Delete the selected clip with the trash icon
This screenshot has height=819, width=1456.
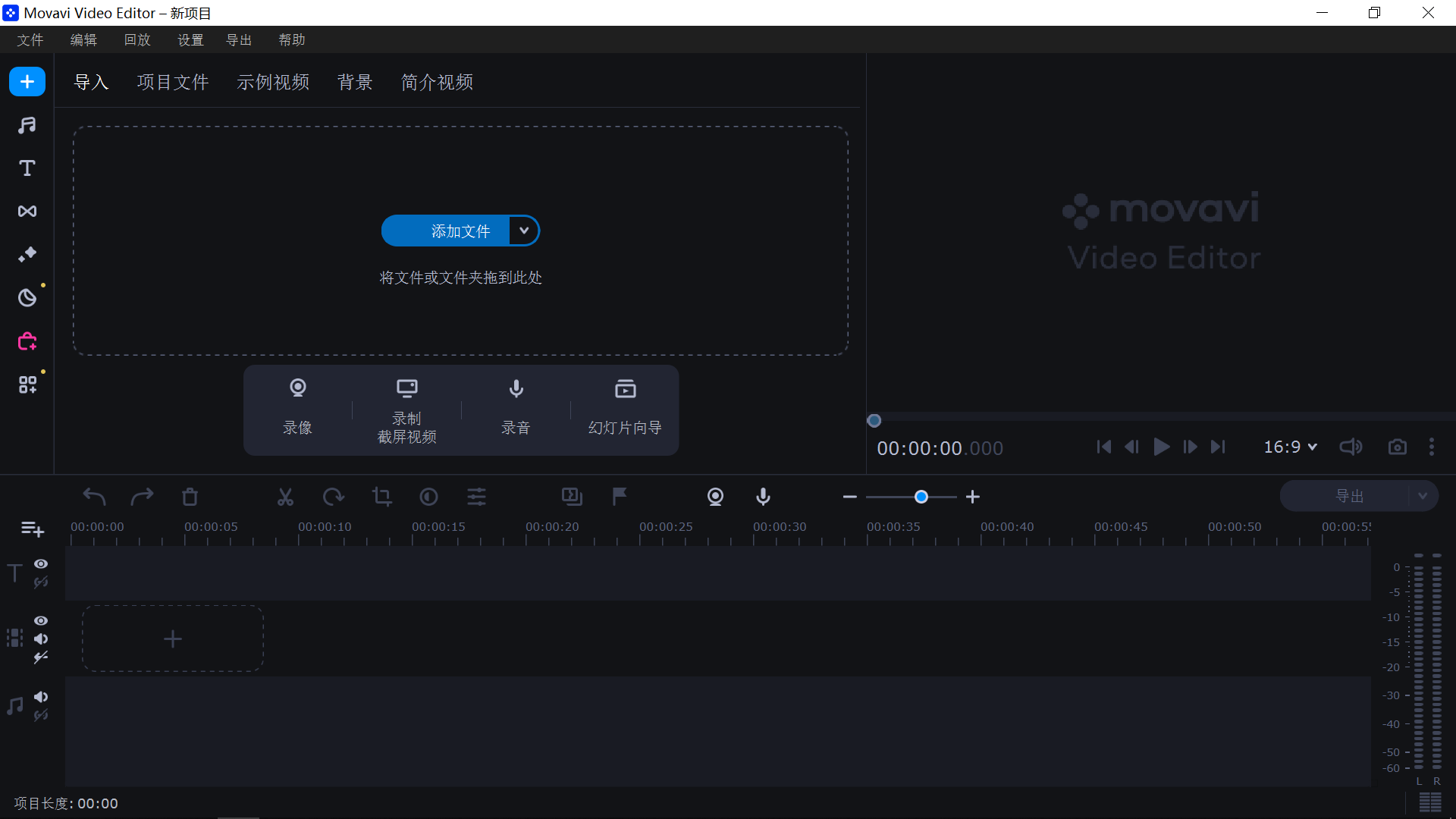(x=190, y=497)
